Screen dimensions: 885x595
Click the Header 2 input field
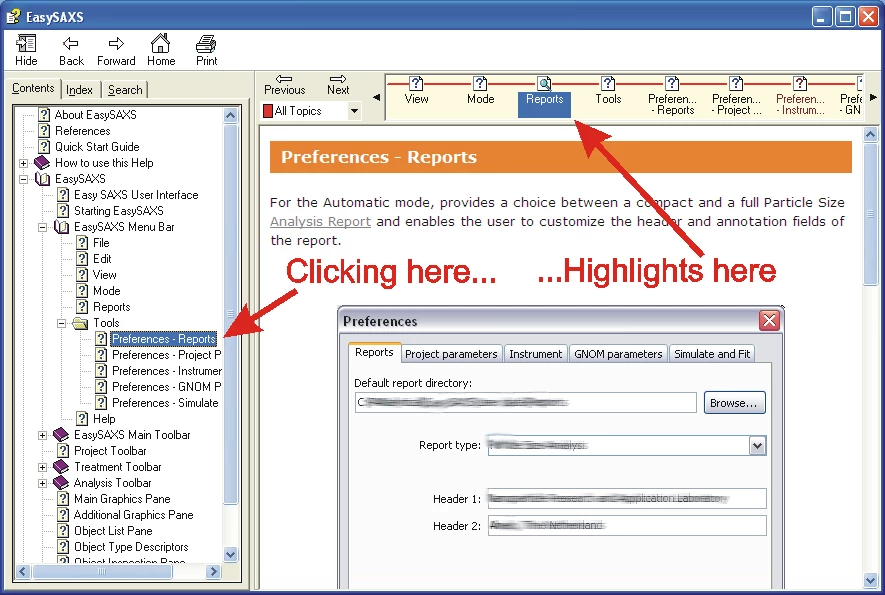click(x=627, y=526)
